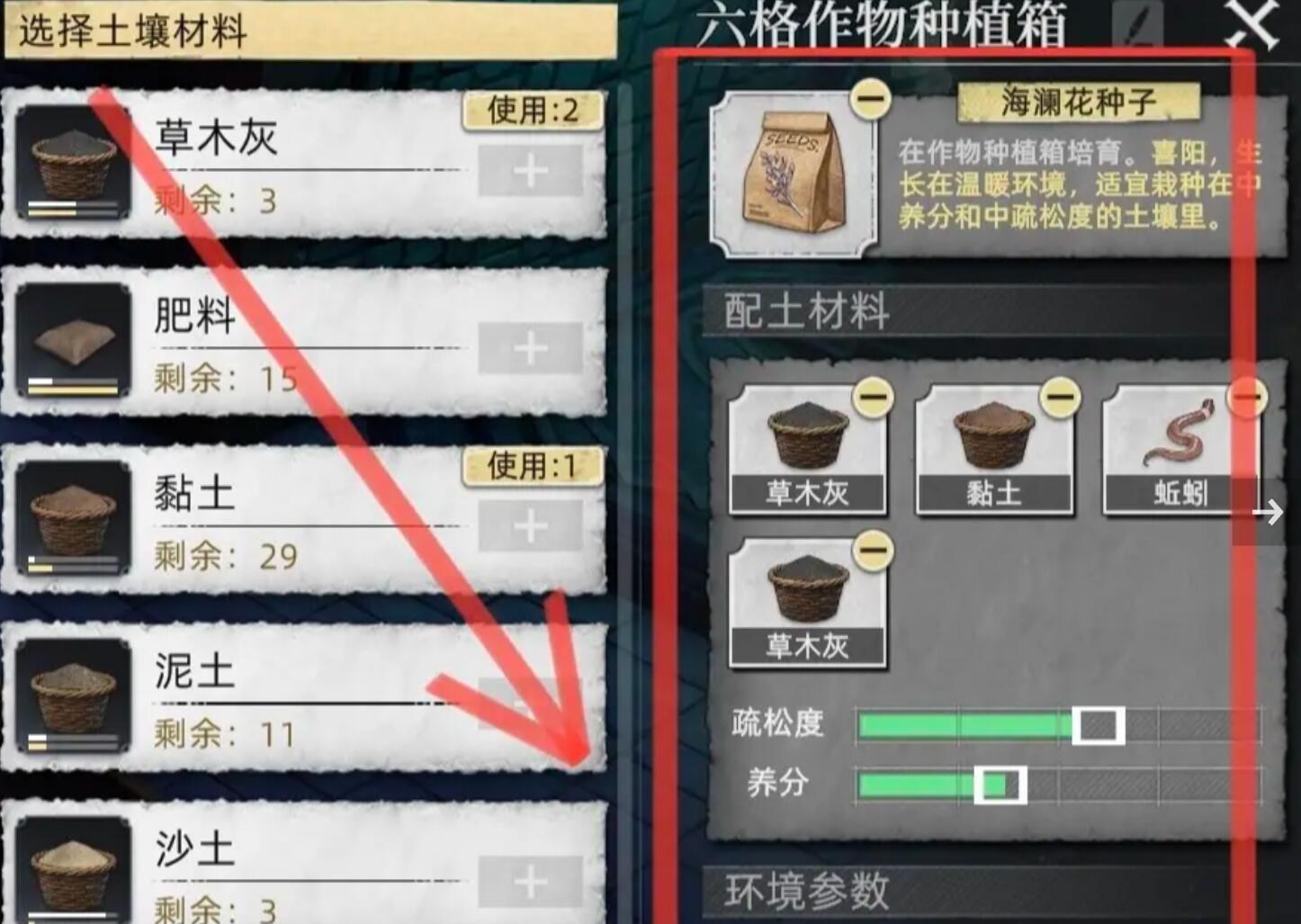Click the 养分 slider handle
The height and width of the screenshot is (924, 1301).
click(x=1000, y=785)
